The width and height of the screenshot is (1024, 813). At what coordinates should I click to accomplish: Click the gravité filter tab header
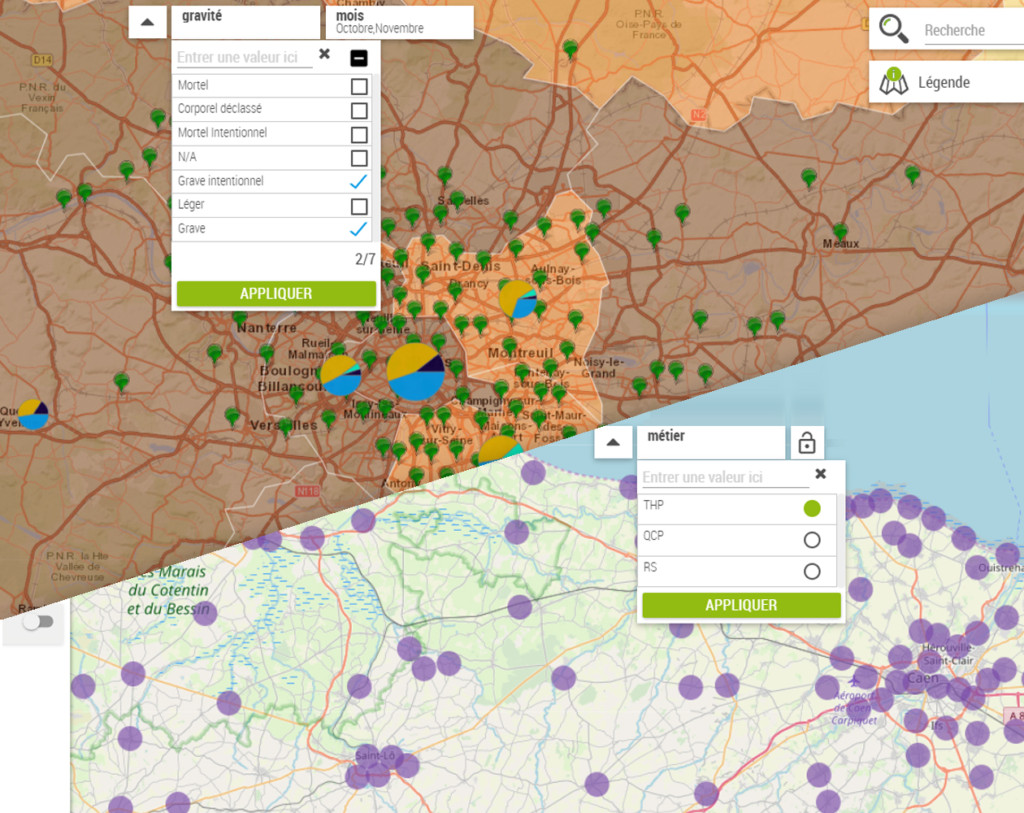[x=245, y=20]
